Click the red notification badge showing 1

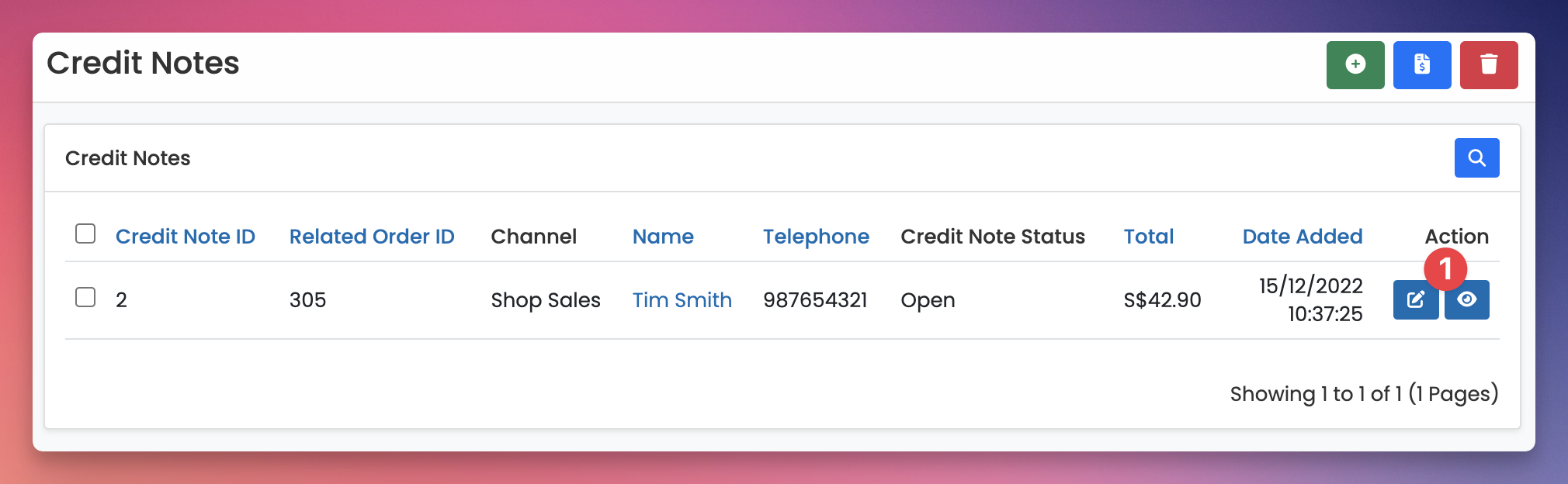tap(1445, 269)
